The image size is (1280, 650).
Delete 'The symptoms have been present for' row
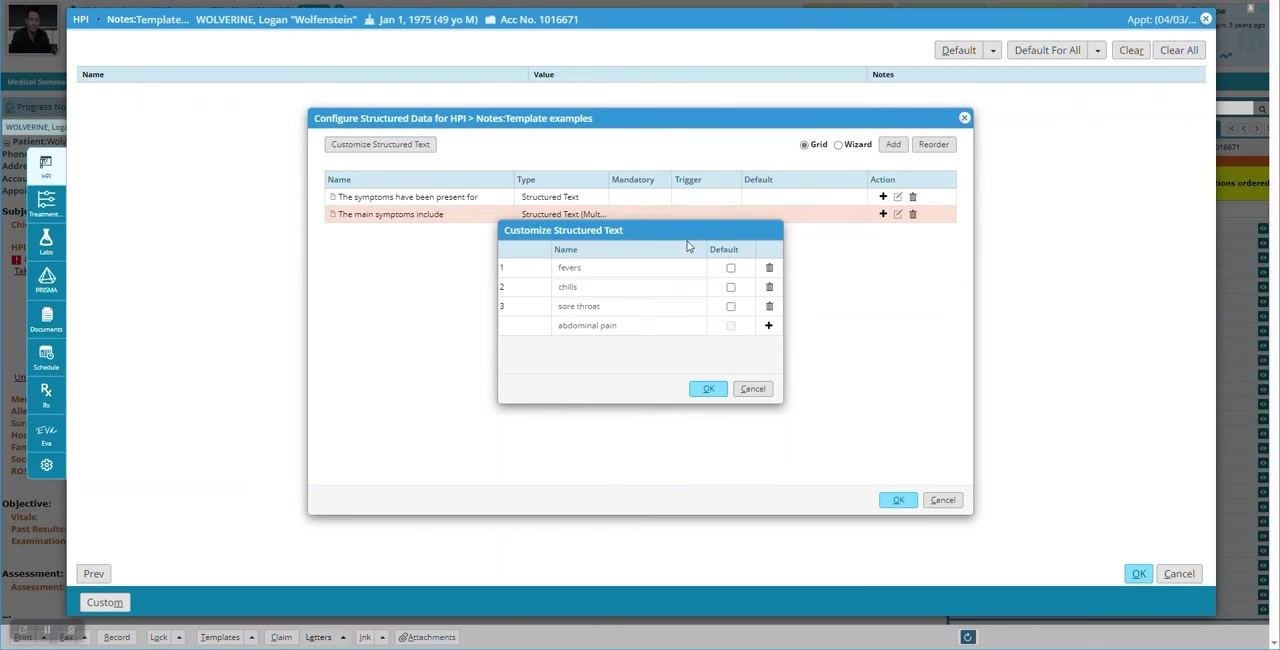pyautogui.click(x=913, y=197)
